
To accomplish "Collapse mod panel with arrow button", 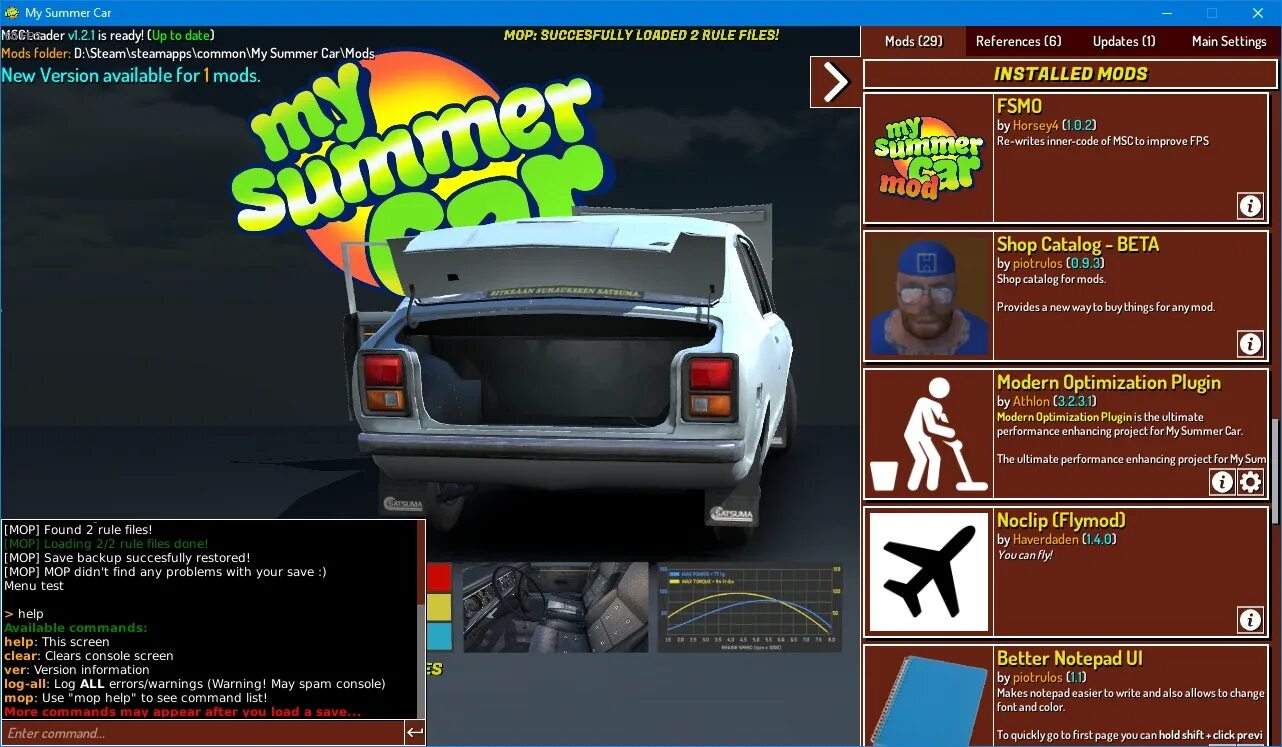I will coord(835,82).
